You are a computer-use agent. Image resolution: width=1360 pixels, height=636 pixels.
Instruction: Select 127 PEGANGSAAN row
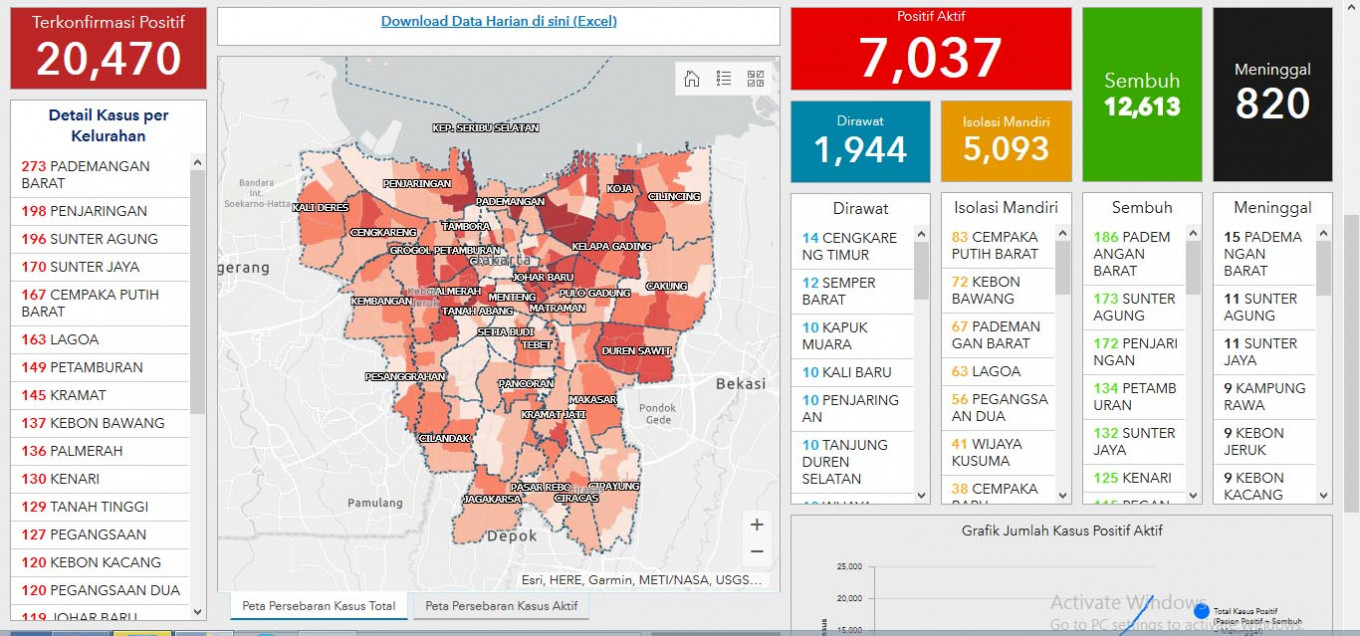[100, 535]
